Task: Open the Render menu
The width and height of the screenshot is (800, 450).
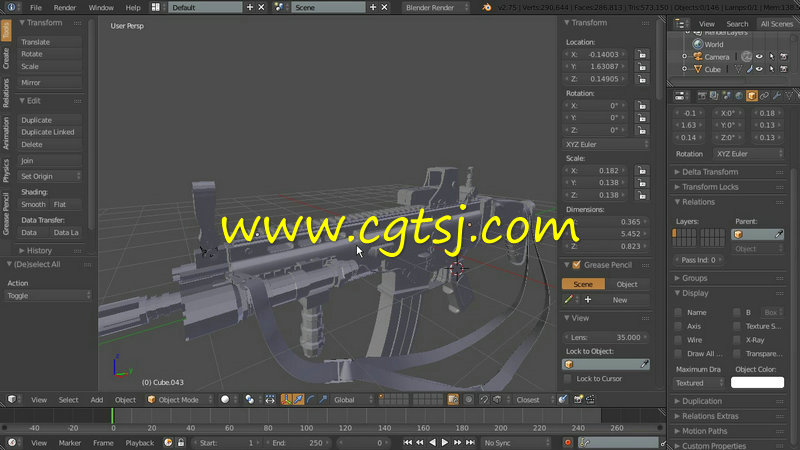Action: [x=65, y=8]
